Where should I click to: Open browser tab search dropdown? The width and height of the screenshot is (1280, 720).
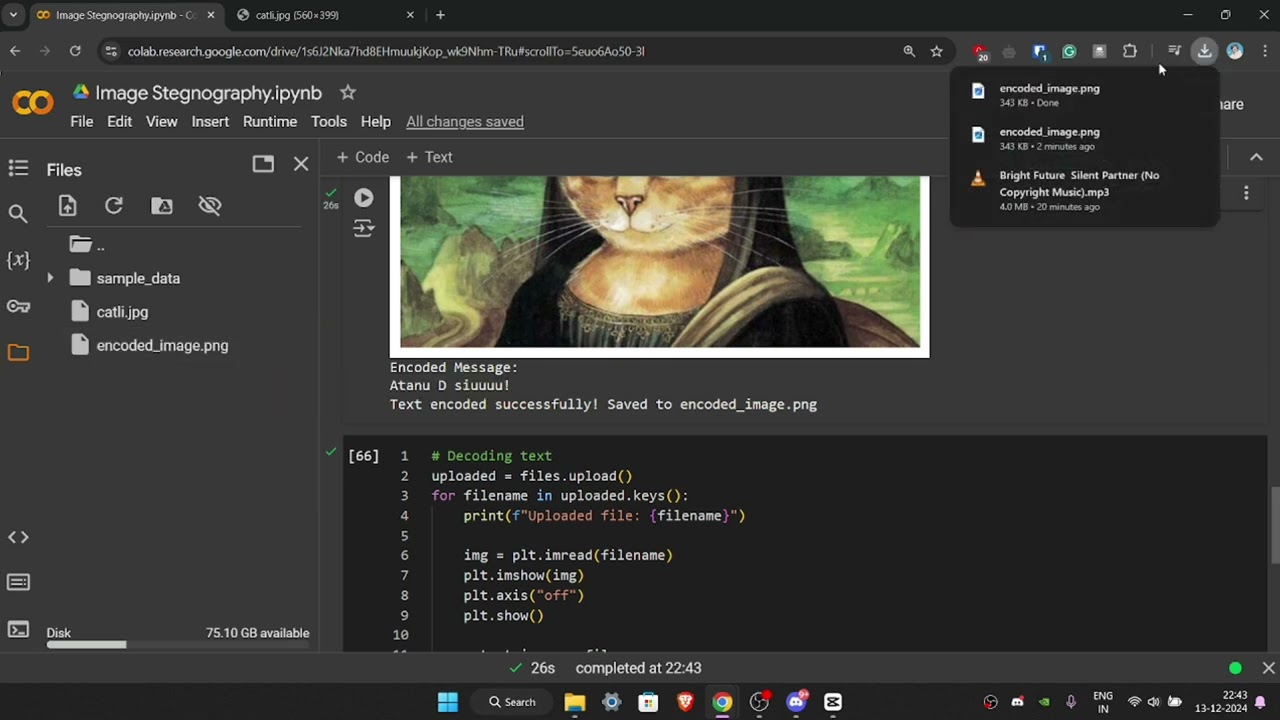click(x=13, y=15)
